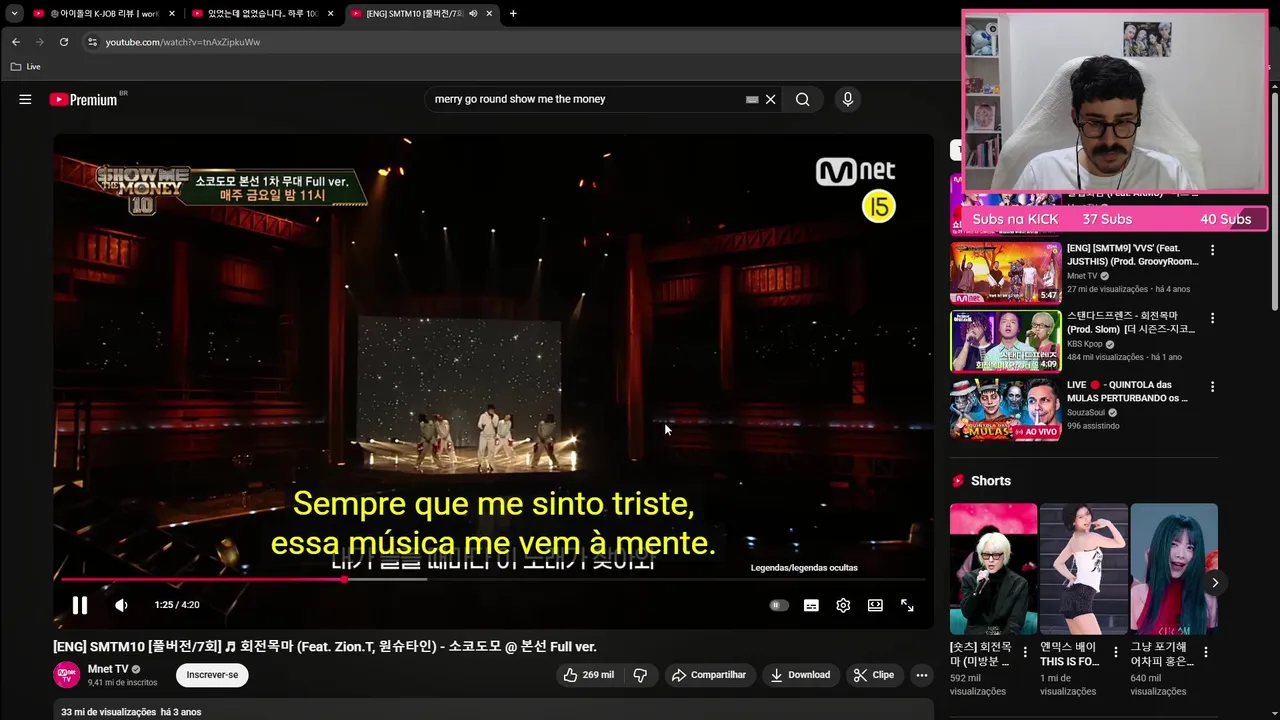Like the video with 269 mil

(588, 675)
